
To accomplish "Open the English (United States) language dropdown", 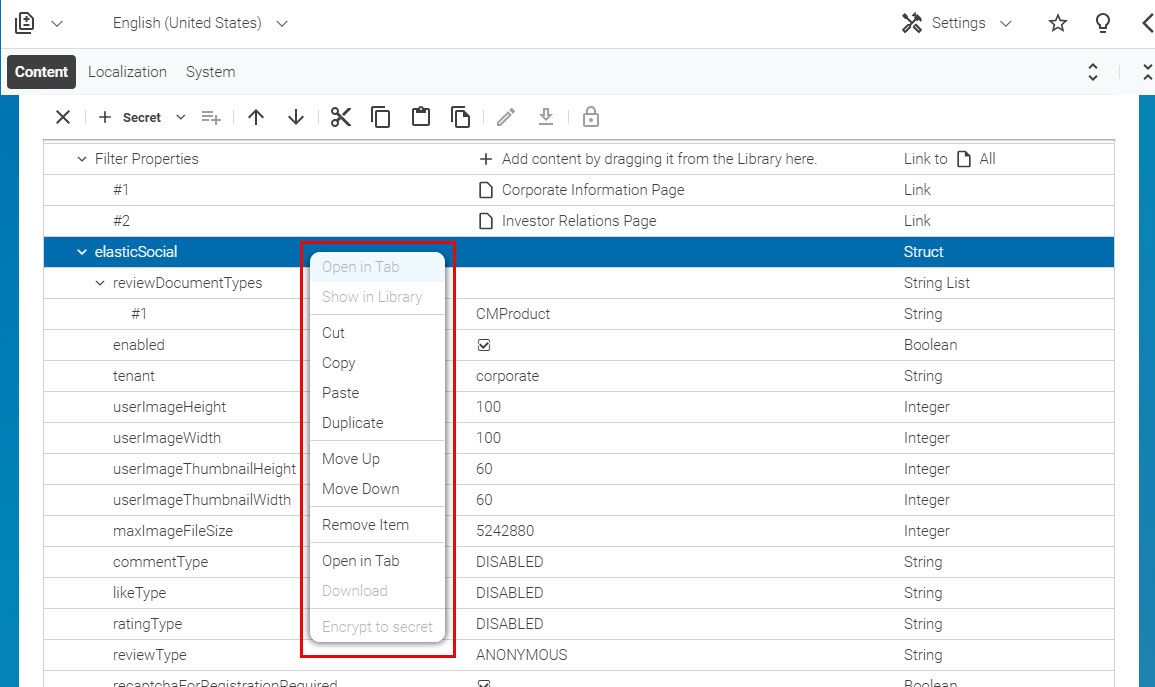I will pos(199,22).
